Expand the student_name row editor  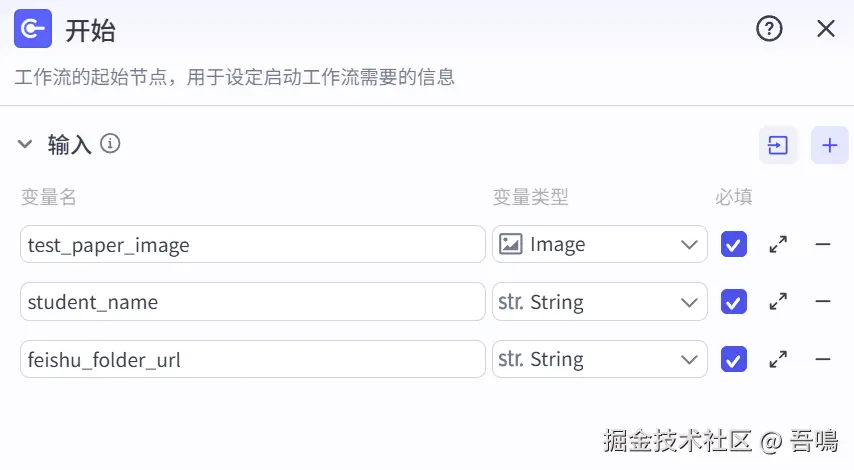[778, 301]
